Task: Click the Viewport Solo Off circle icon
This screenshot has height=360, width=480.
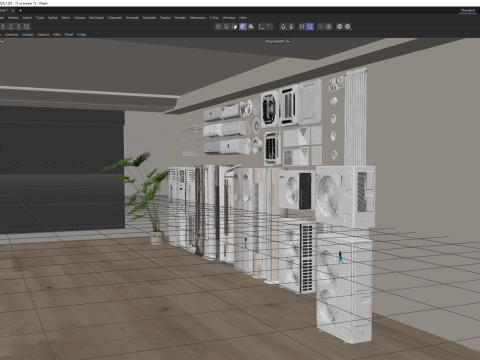Action: 218,27
